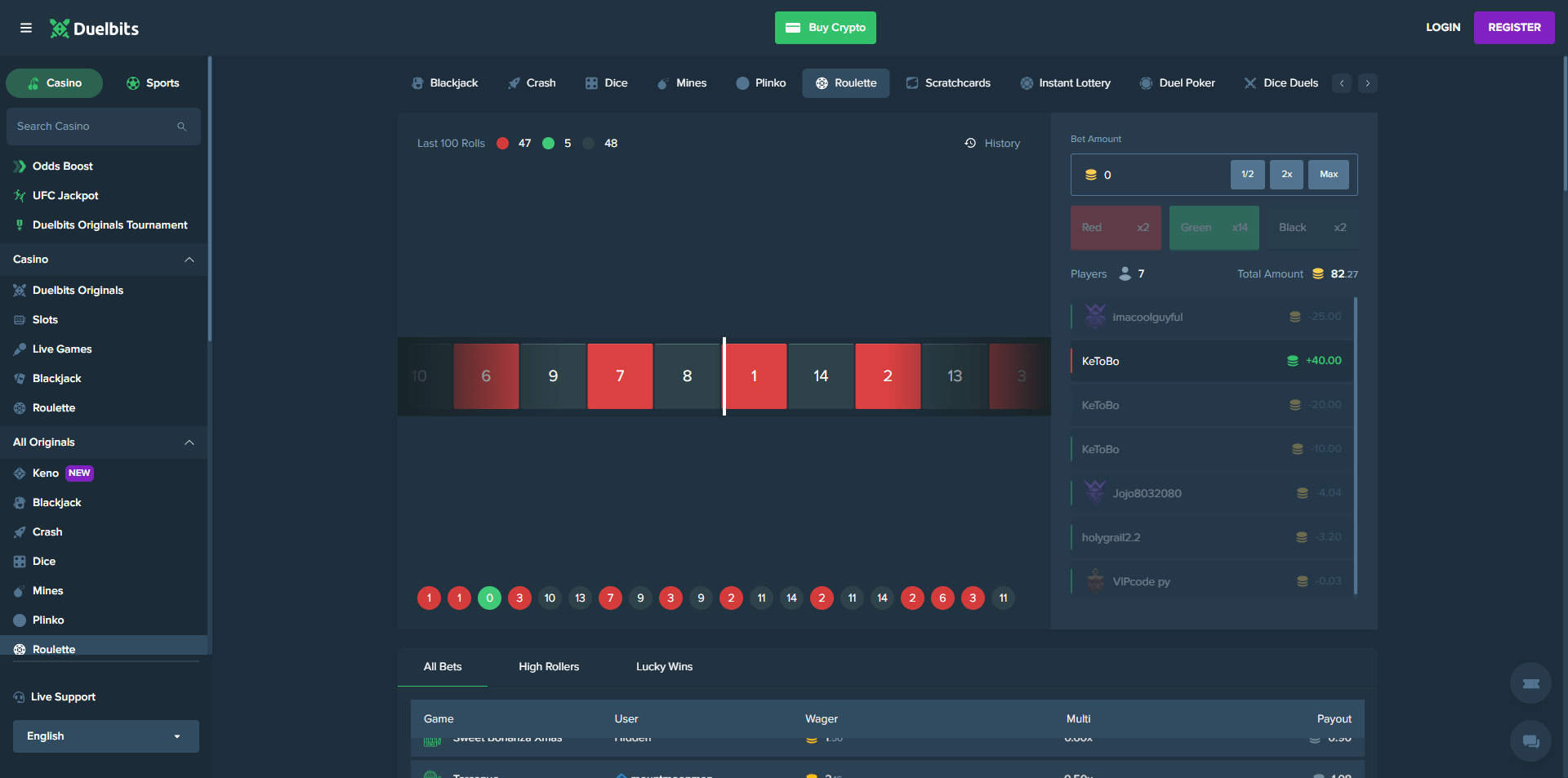1568x778 pixels.
Task: Click the coin icon in Bet Amount
Action: [1090, 175]
